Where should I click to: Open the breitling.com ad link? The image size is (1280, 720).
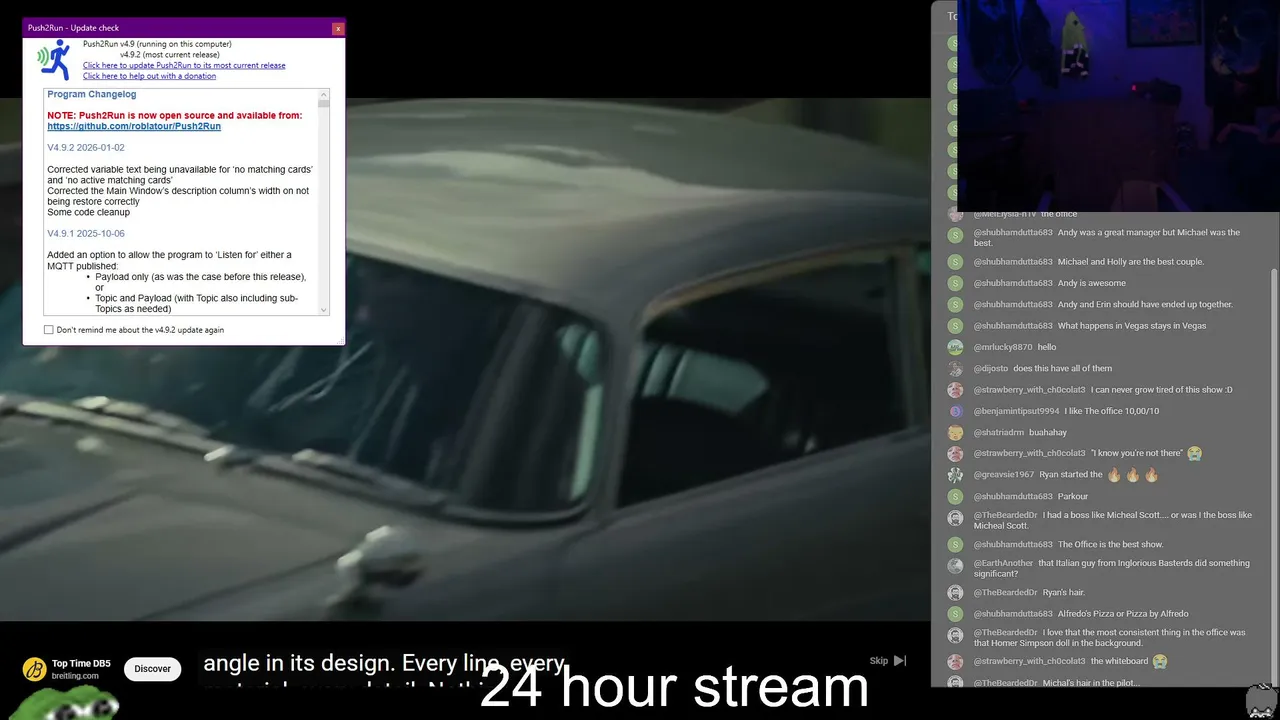click(x=76, y=676)
